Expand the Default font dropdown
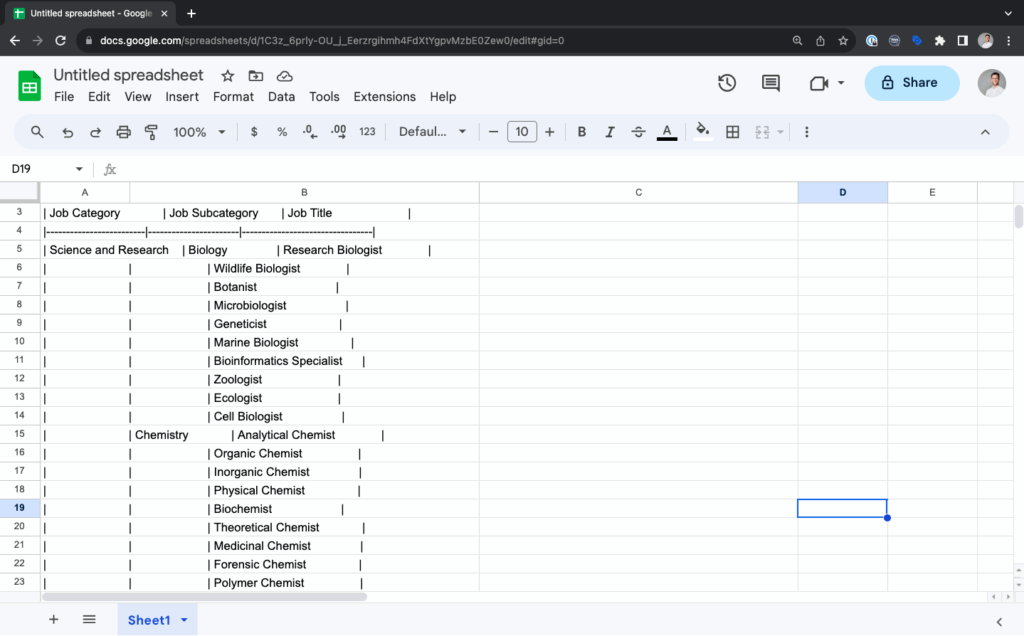Image resolution: width=1024 pixels, height=636 pixels. click(x=432, y=132)
